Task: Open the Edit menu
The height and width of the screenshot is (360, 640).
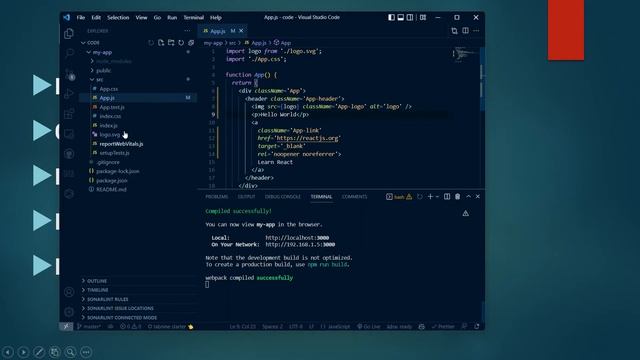Action: [96, 18]
